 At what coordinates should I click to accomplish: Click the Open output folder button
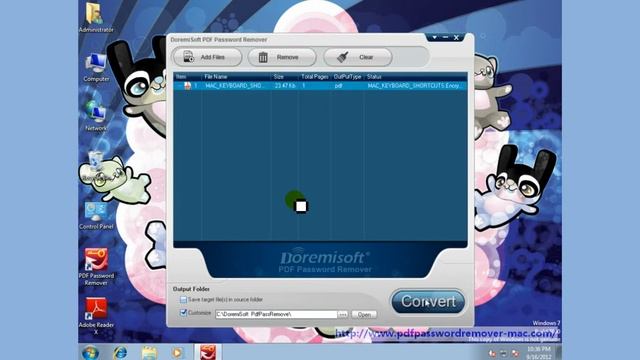[x=364, y=315]
